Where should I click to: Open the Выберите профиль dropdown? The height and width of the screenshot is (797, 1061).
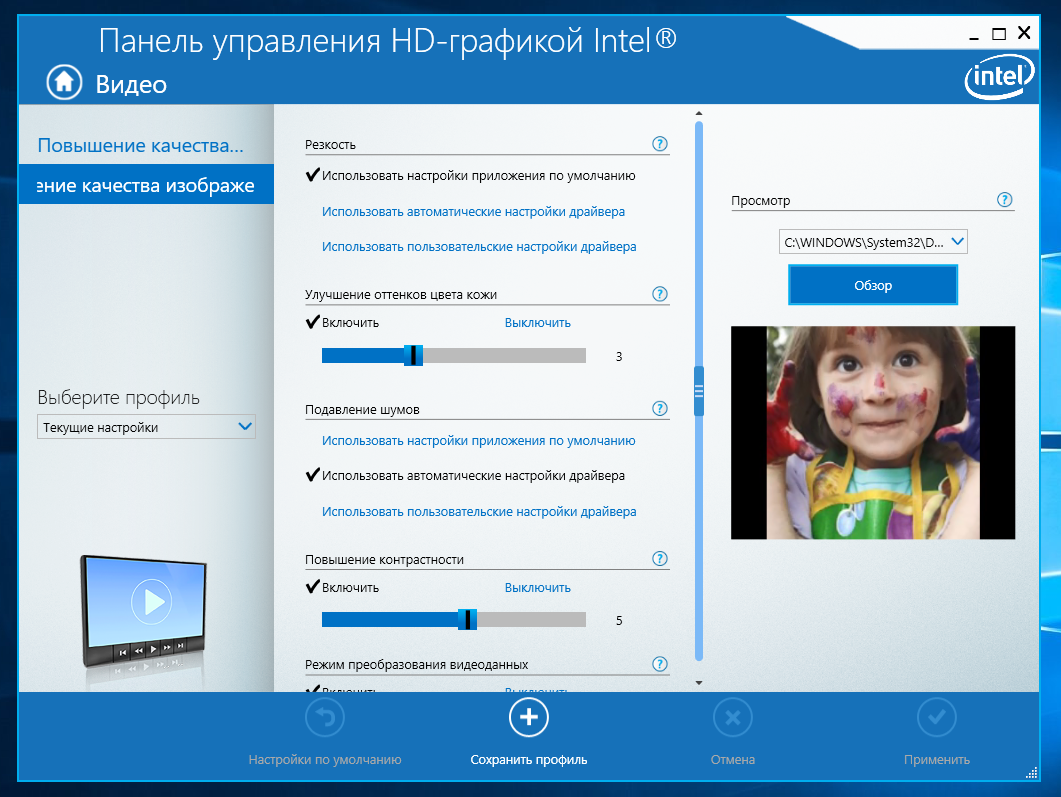(x=146, y=427)
